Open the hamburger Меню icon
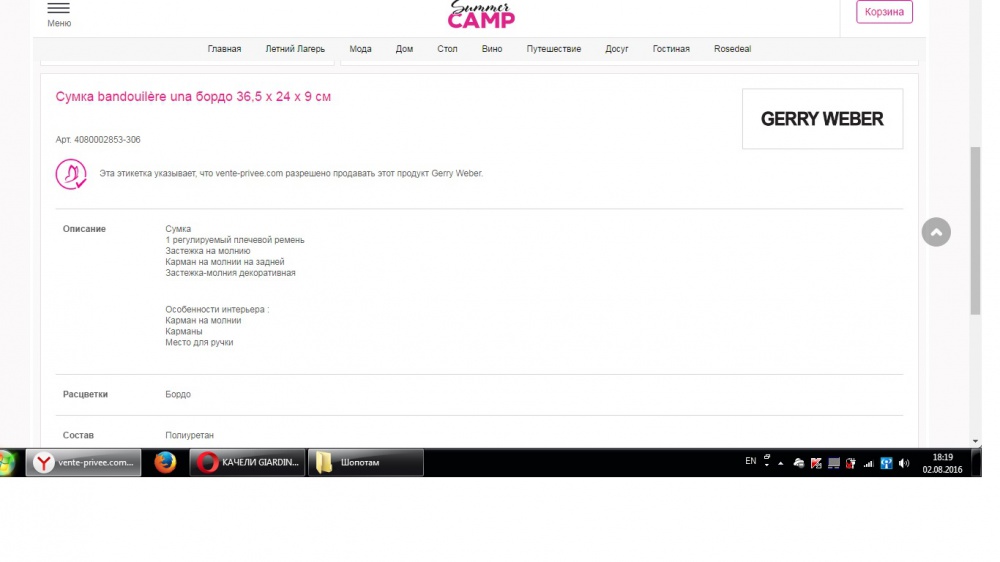The height and width of the screenshot is (562, 1000). pyautogui.click(x=59, y=8)
